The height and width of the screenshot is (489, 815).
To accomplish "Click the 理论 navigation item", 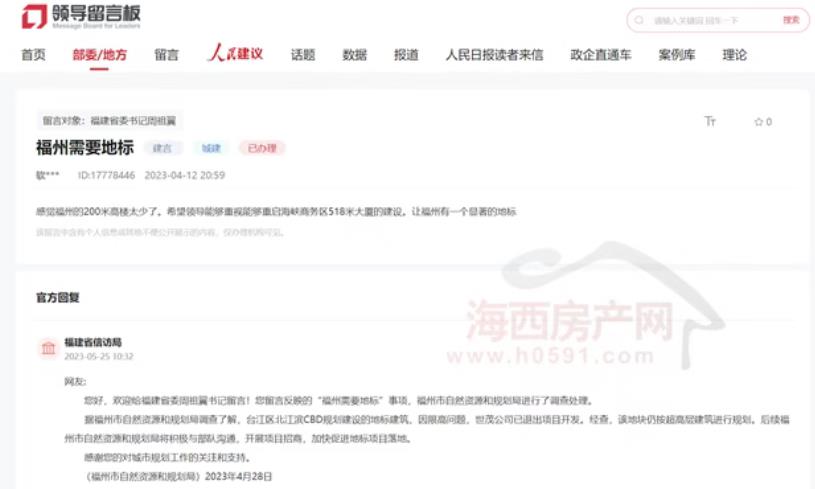I will (x=735, y=55).
